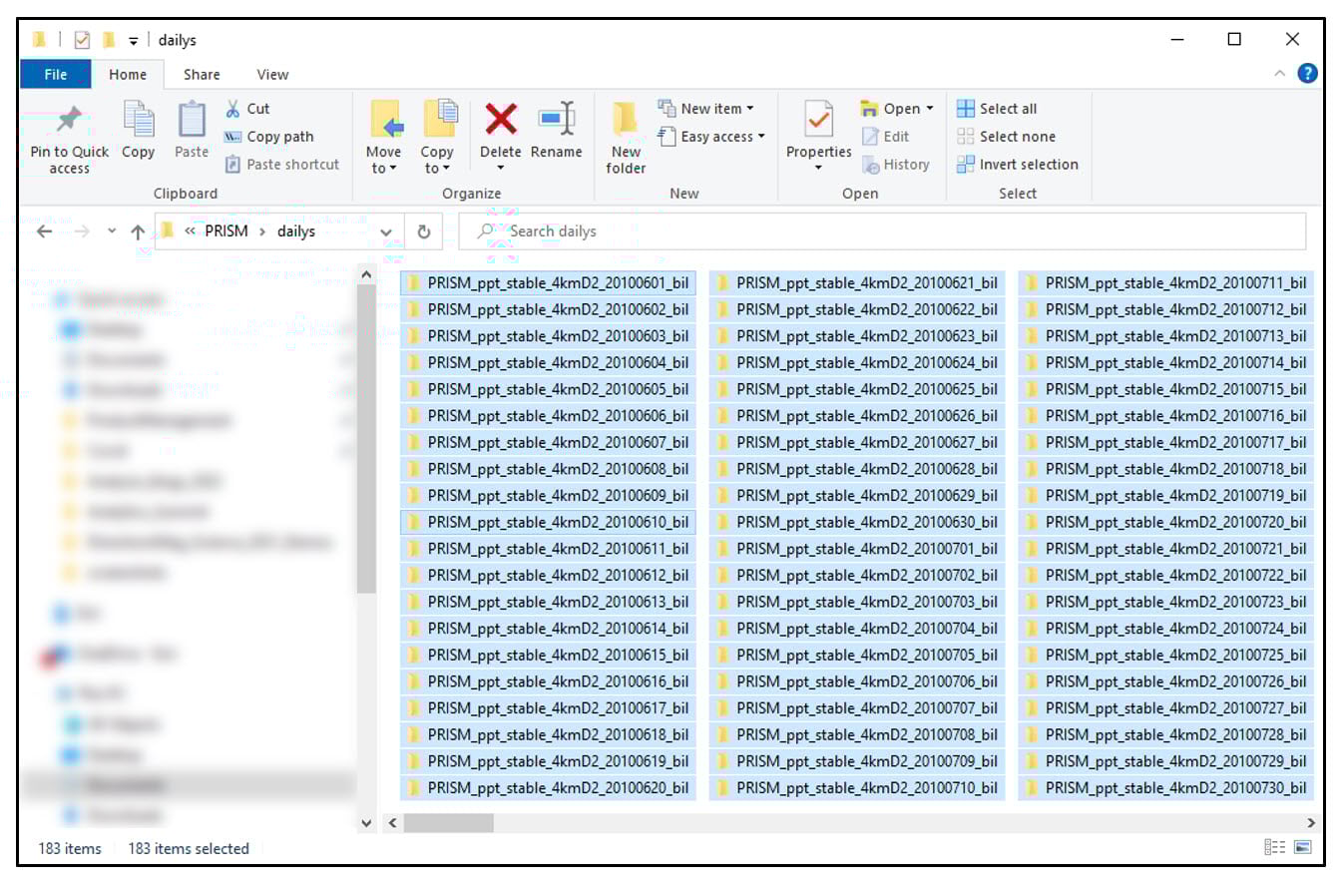Rename the selected item
The height and width of the screenshot is (896, 1341).
tap(557, 130)
